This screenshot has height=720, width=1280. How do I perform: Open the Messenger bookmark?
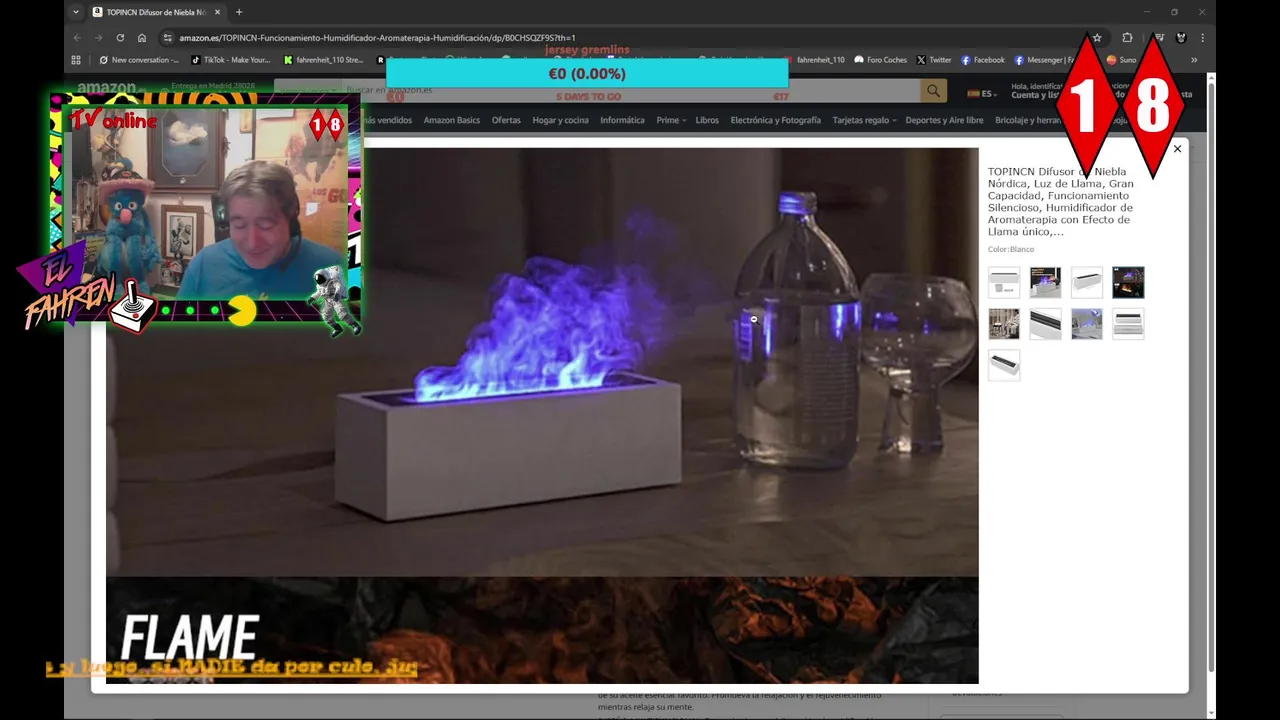click(x=1043, y=60)
